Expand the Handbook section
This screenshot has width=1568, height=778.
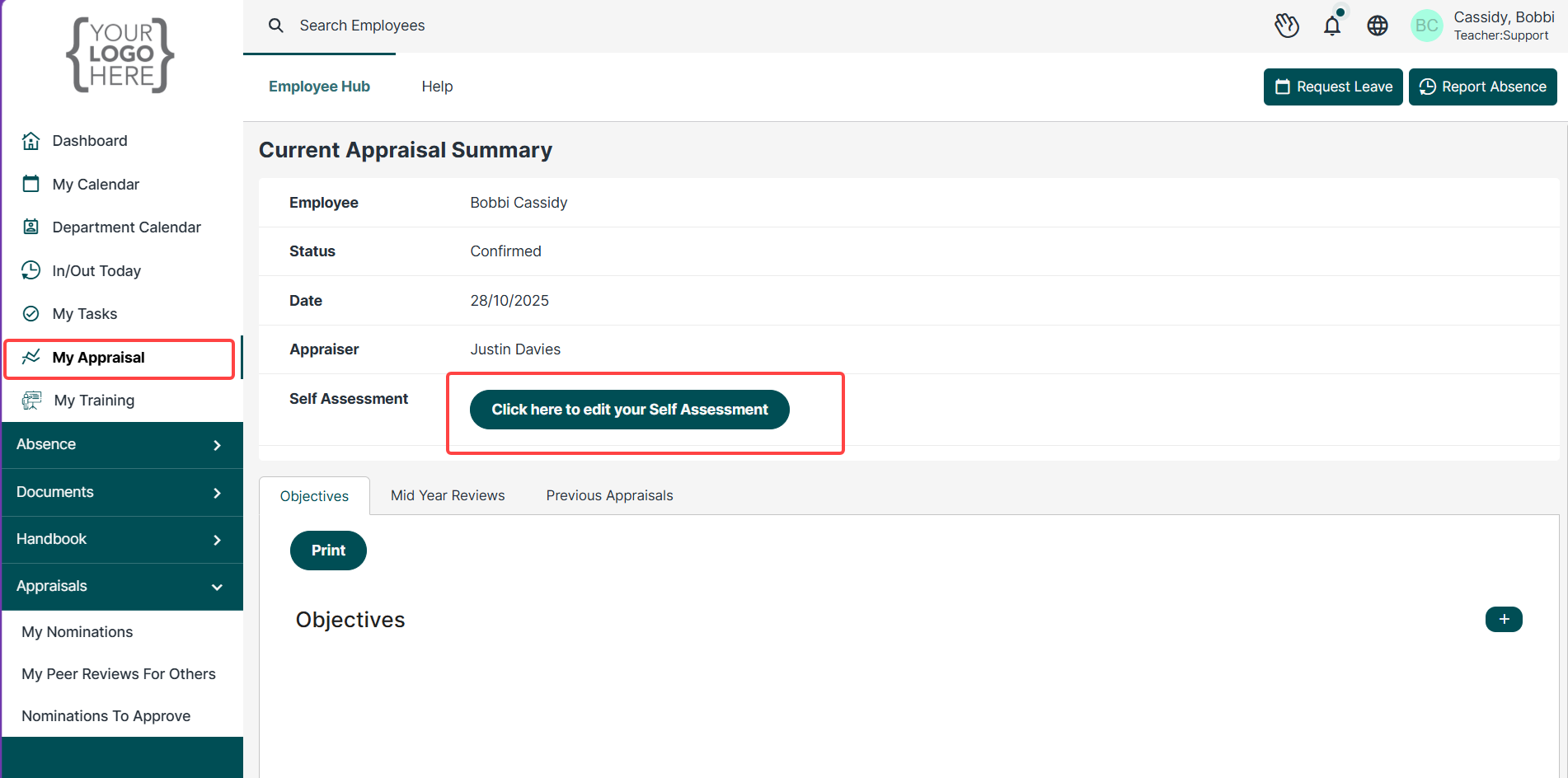pyautogui.click(x=122, y=540)
